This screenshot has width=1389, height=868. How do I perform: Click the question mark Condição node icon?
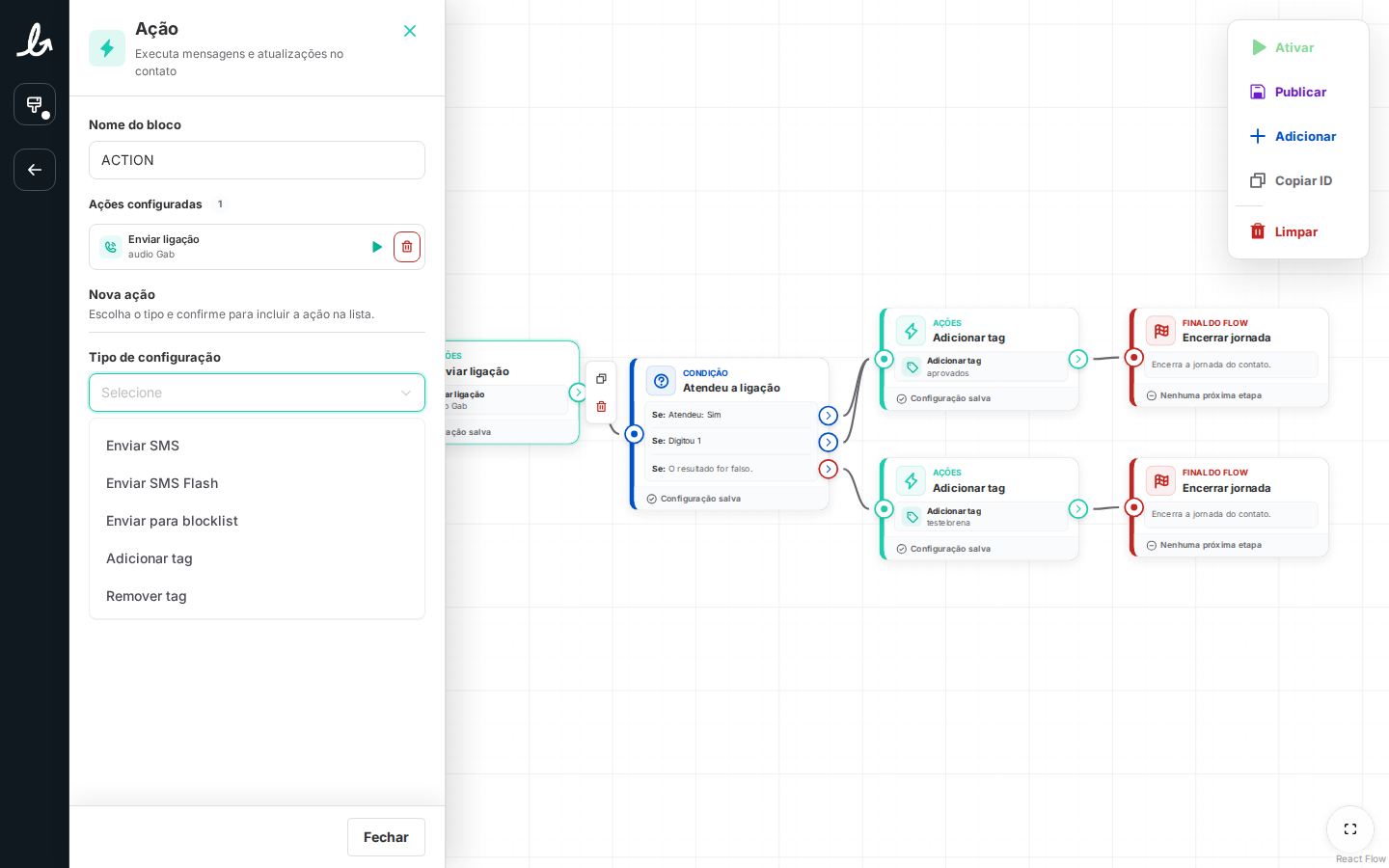[661, 381]
